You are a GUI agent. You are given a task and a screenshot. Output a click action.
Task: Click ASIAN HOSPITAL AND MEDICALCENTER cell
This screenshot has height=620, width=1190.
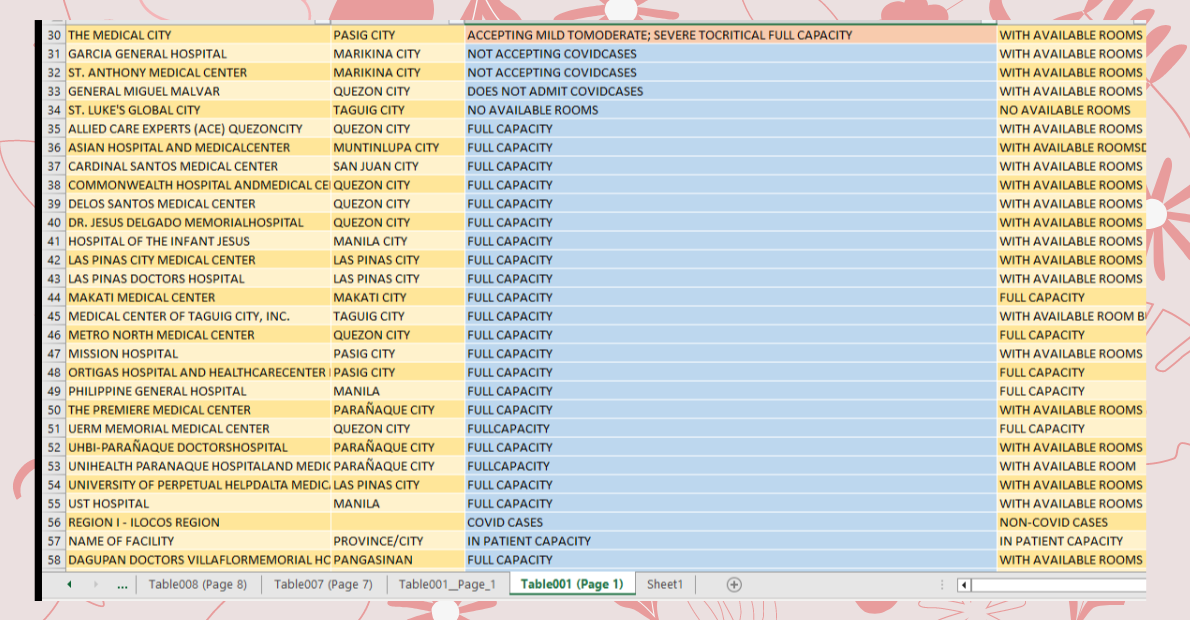tap(198, 147)
